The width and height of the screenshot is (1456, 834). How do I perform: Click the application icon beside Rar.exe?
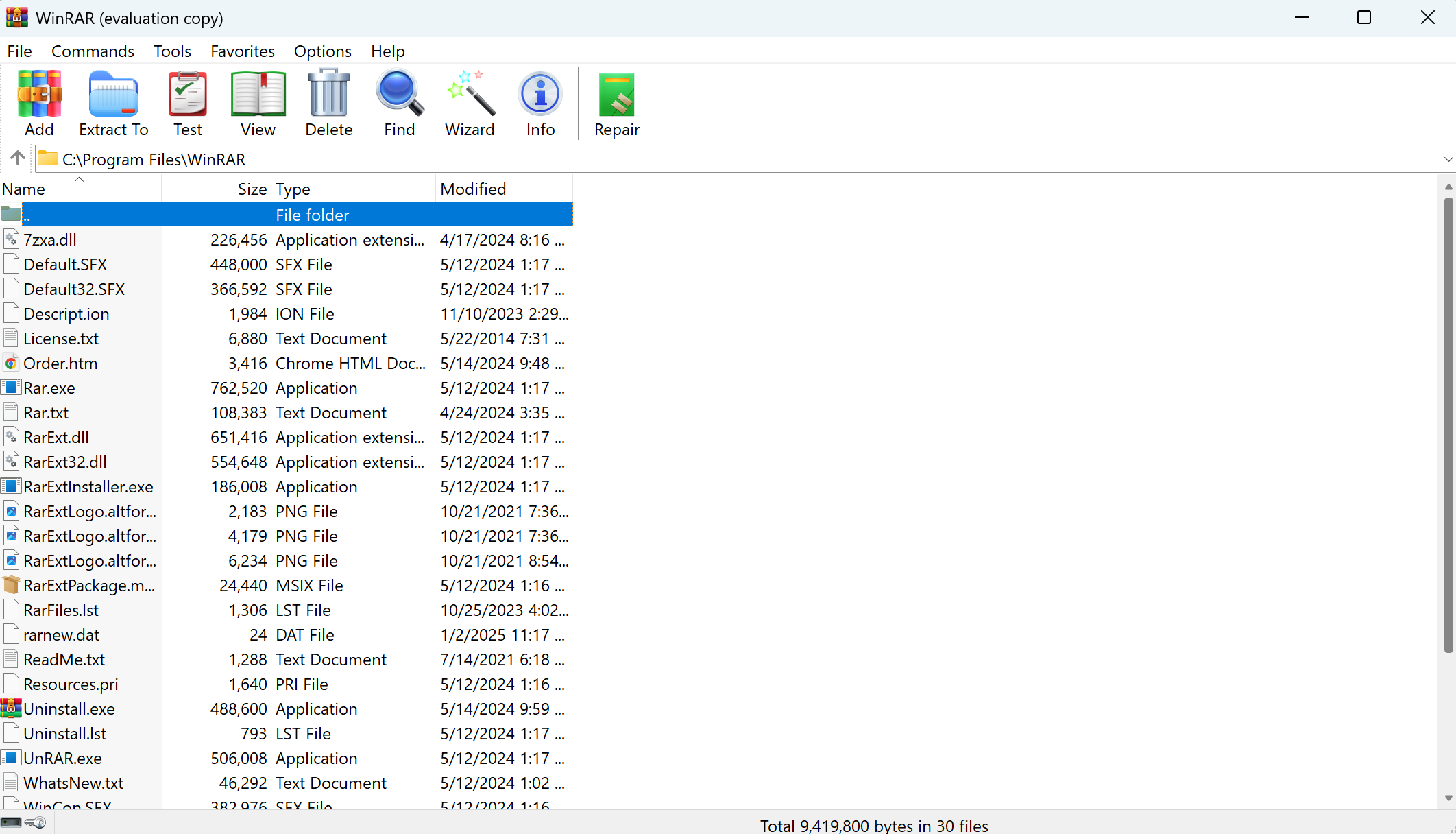click(x=11, y=387)
